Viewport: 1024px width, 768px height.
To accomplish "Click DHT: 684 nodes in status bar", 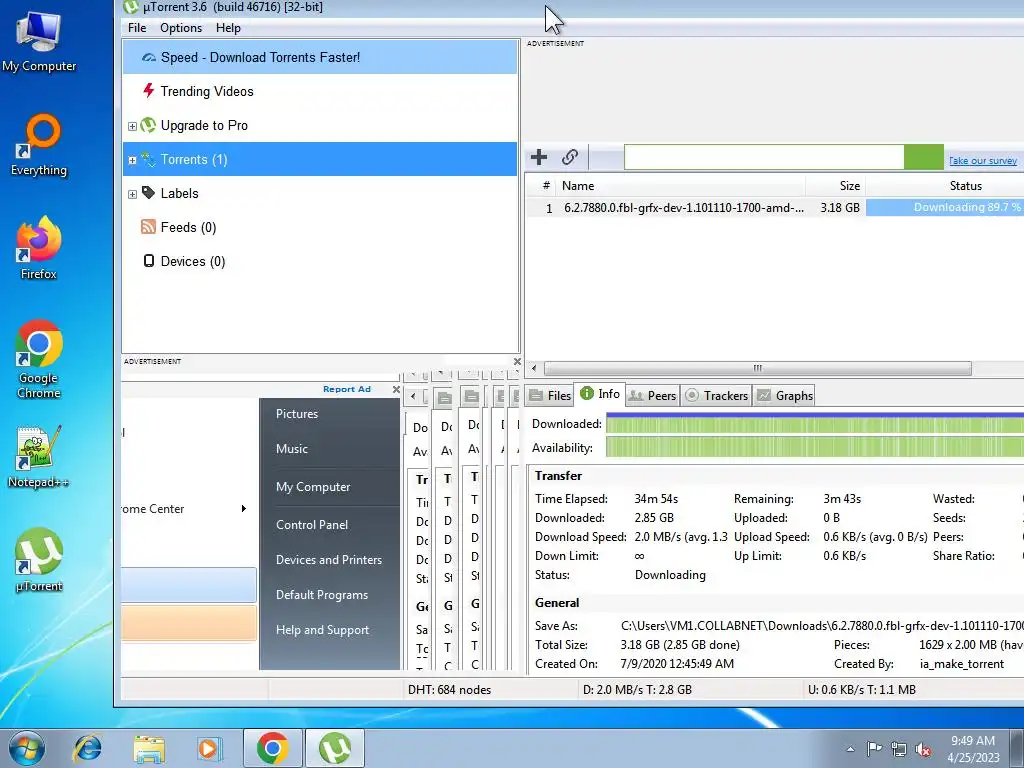I will [449, 690].
